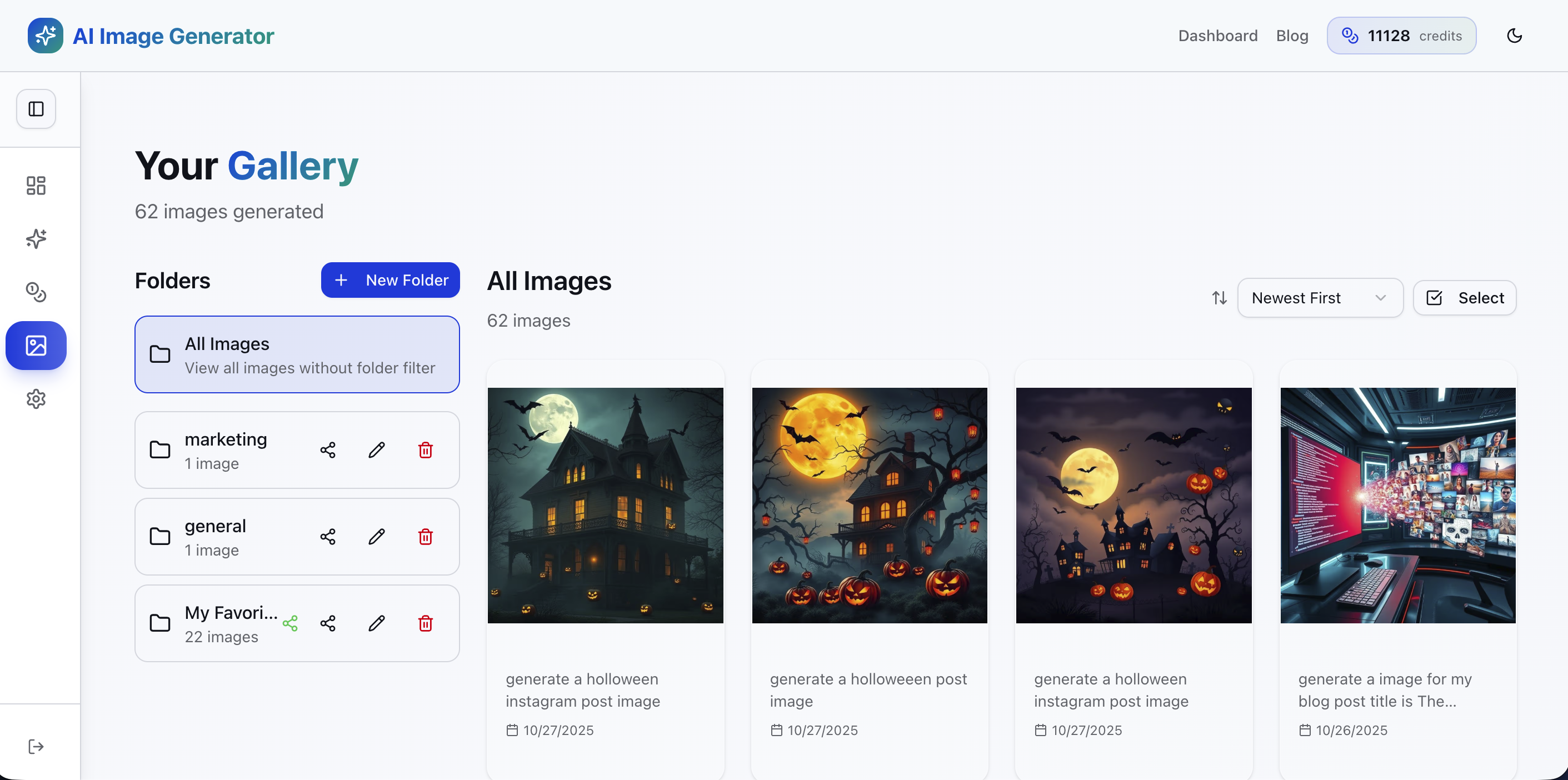1568x780 pixels.
Task: Open the dashboard grid icon in sidebar
Action: 36,186
